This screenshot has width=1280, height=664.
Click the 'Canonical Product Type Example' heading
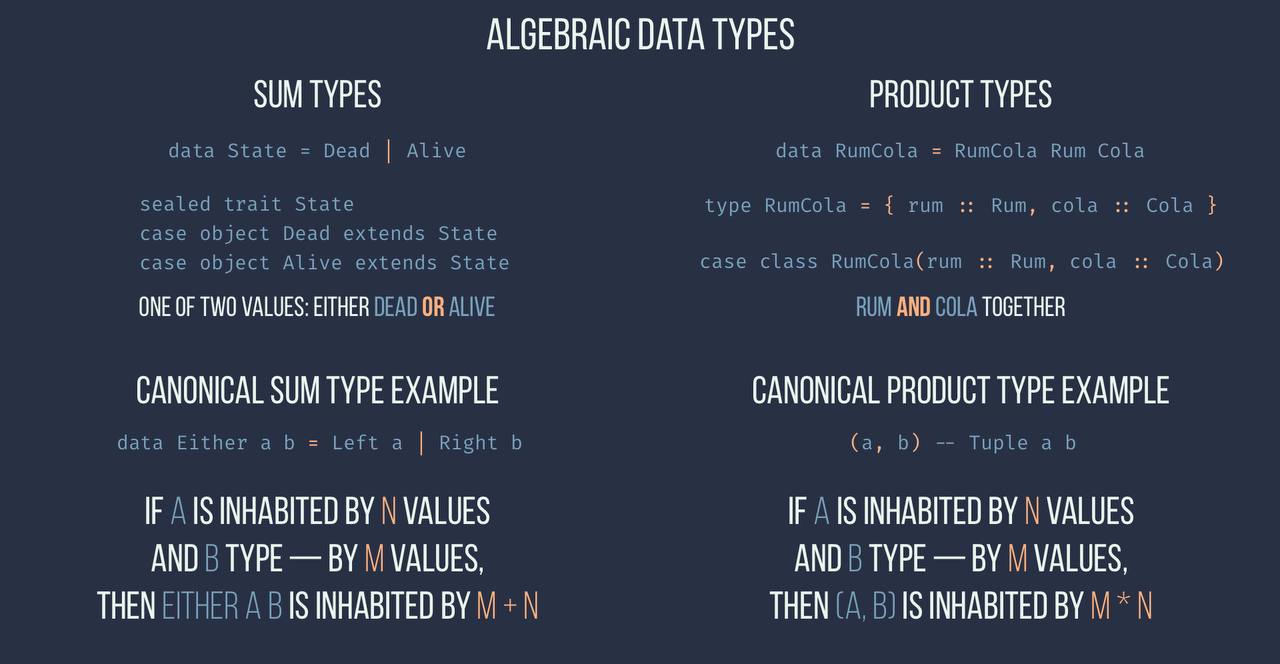click(x=960, y=390)
